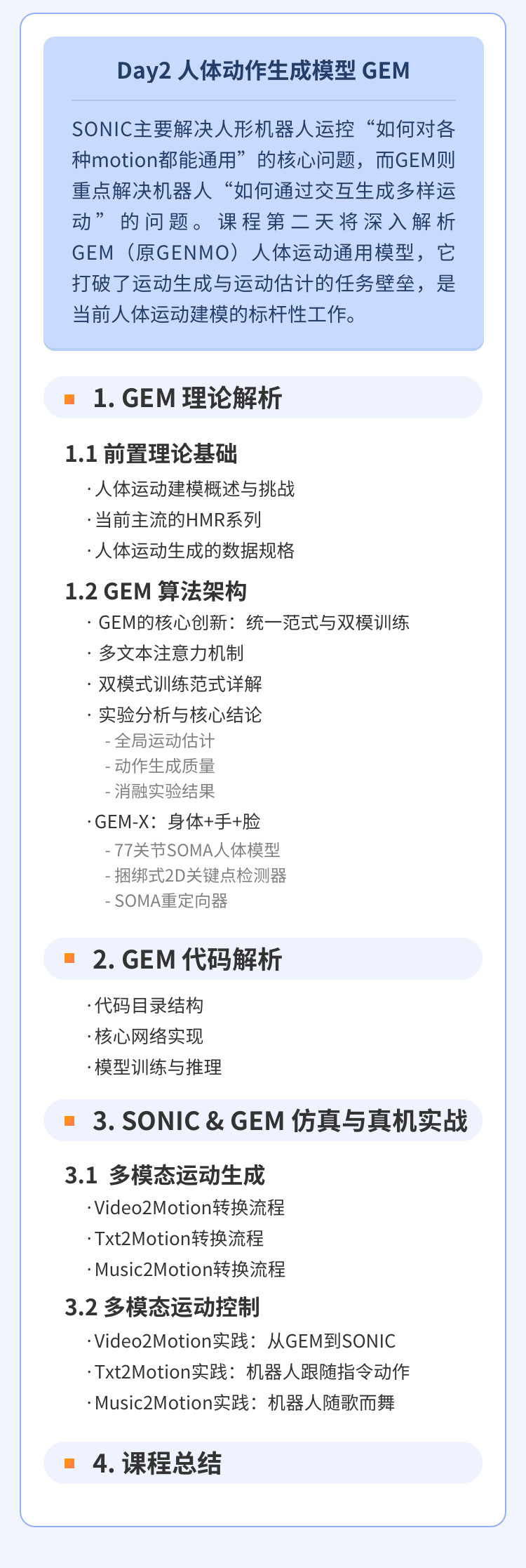This screenshot has width=526, height=1568.
Task: Click Music2Motion实践：机器人随歌而舞 entry
Action: coord(244,1403)
